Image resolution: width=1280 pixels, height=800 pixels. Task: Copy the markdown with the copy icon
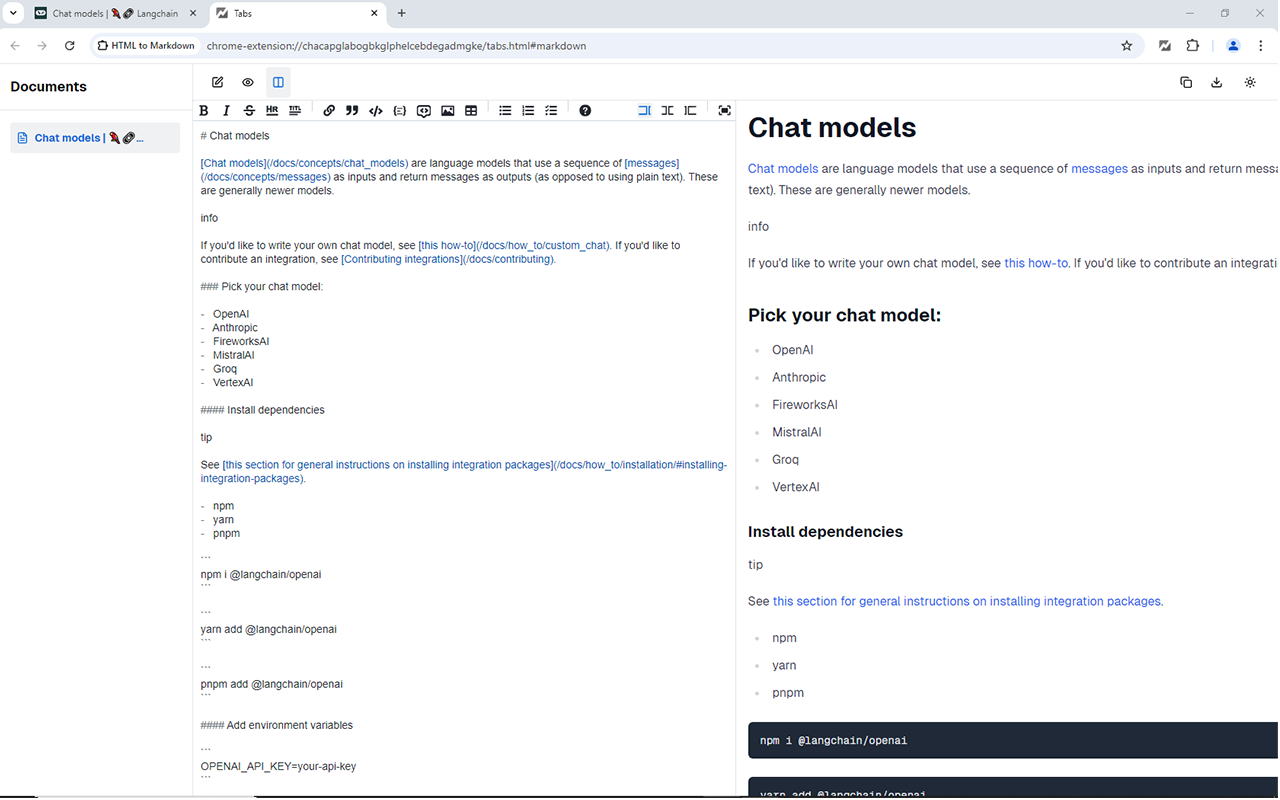point(1186,83)
